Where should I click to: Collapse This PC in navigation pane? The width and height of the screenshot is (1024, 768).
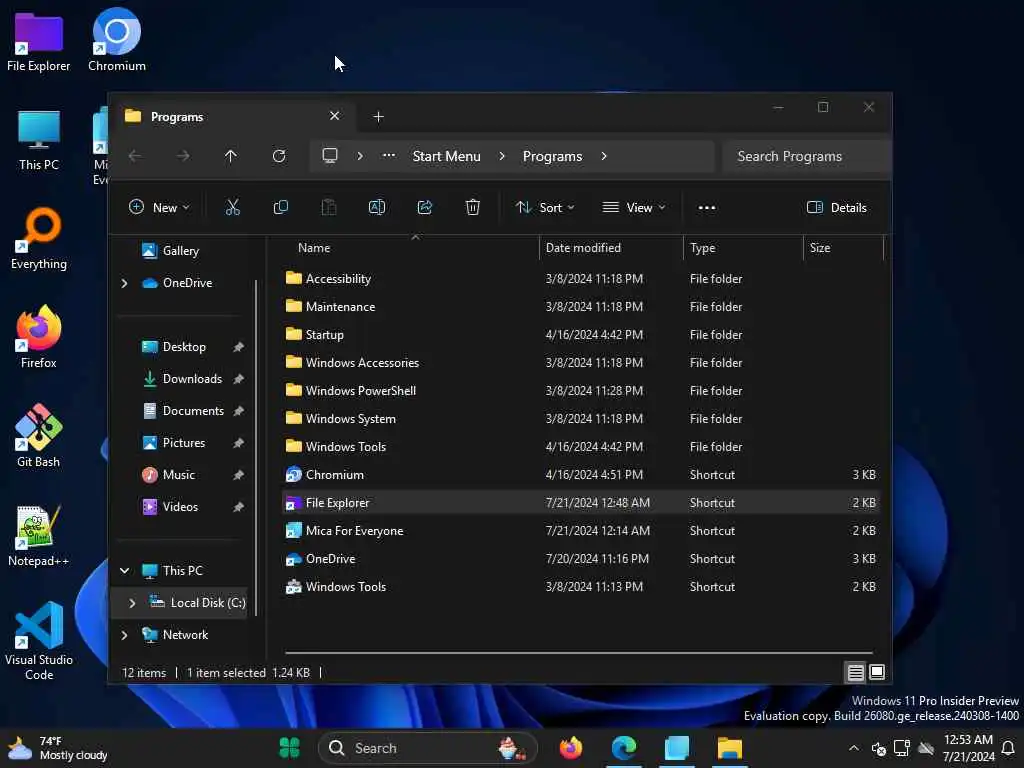[x=124, y=571]
